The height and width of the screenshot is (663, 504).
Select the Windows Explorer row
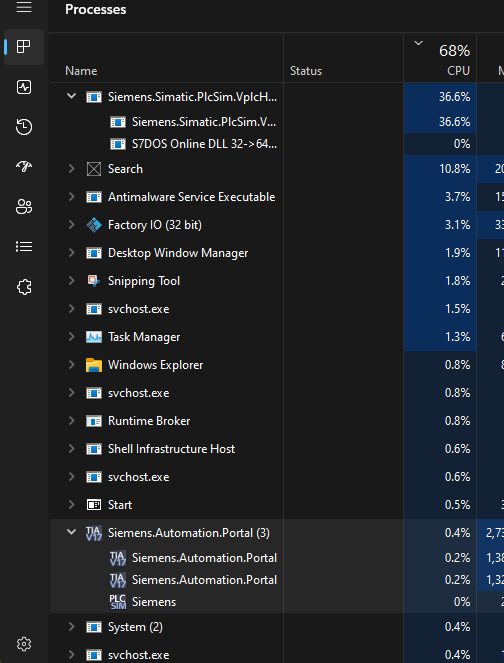tap(277, 365)
